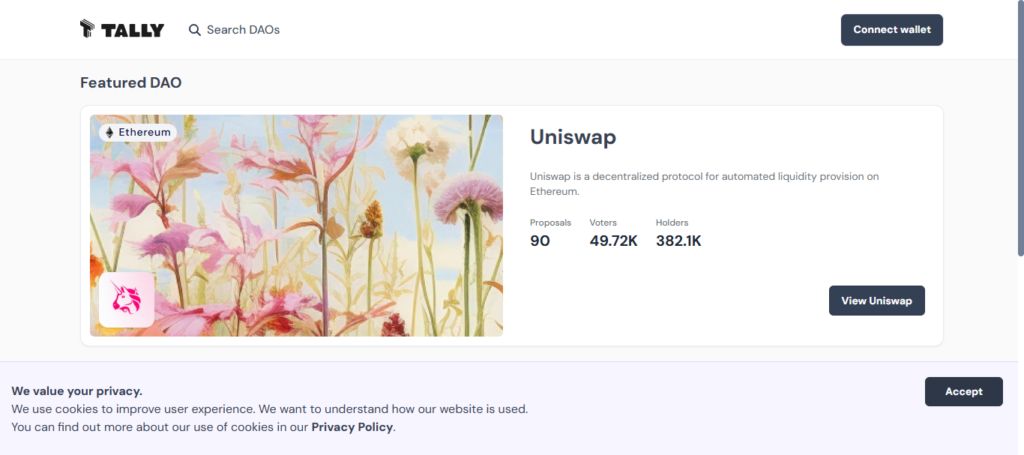
Task: Click the search magnifier icon
Action: (x=195, y=30)
